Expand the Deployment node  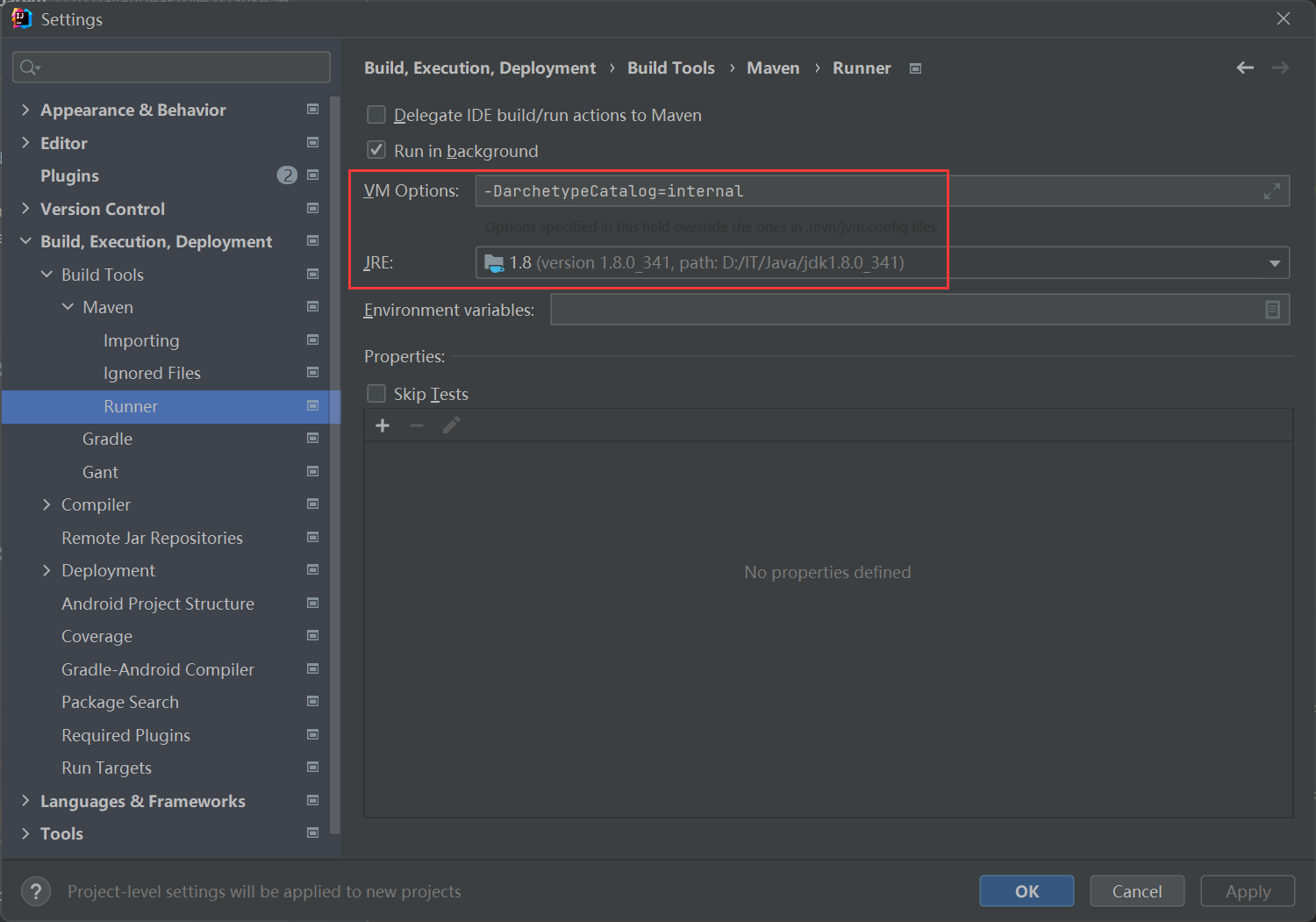[x=46, y=570]
